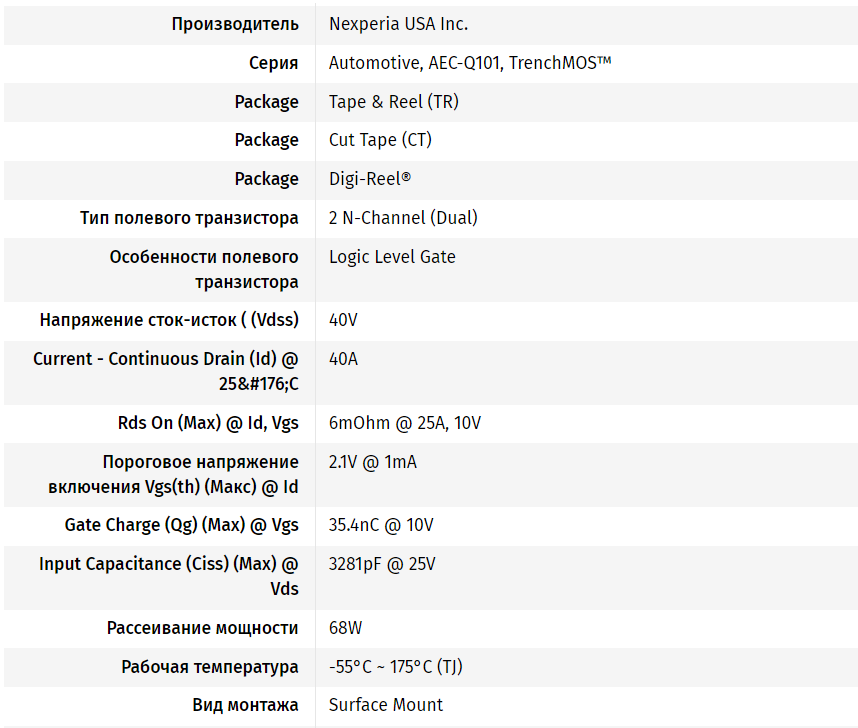
Task: Click the Rds On (Max) @ Id, Vgs label
Action: [208, 423]
